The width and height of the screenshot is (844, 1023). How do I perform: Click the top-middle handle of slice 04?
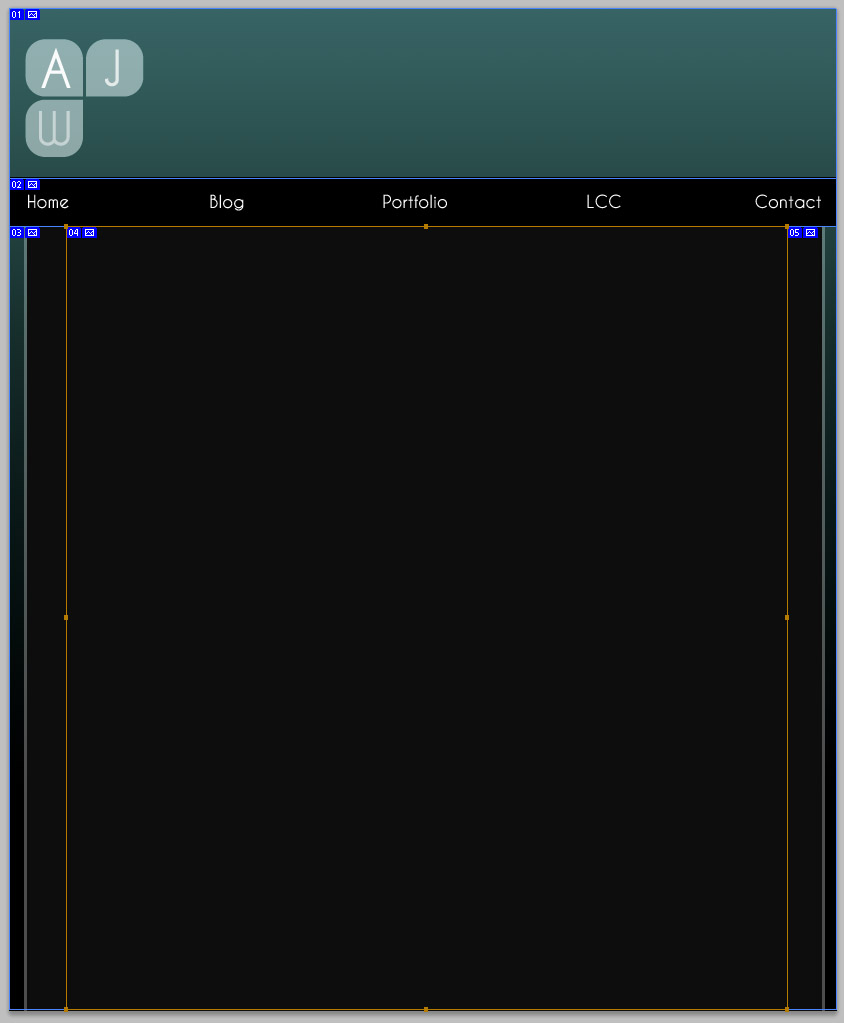tap(426, 226)
